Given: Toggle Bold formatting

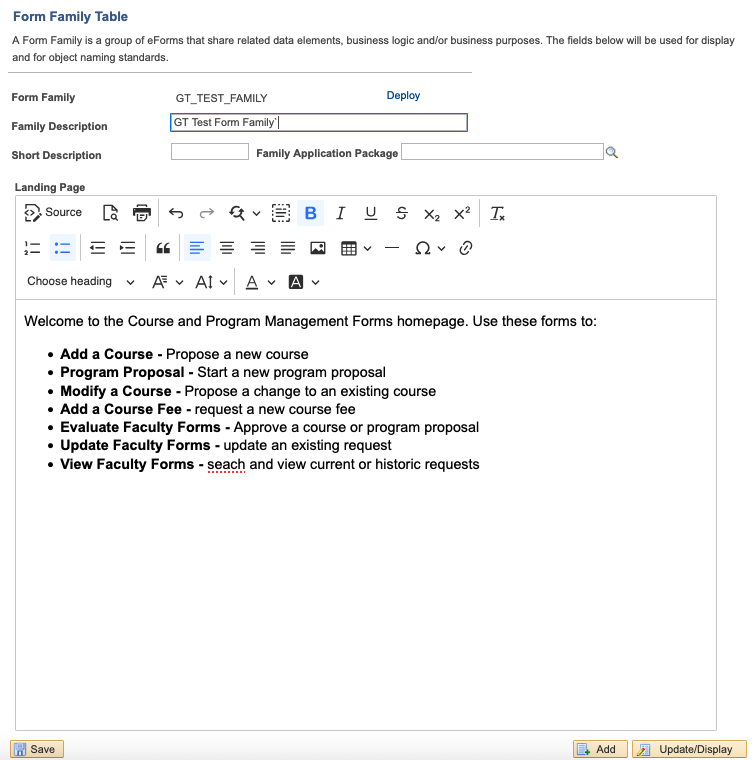Looking at the screenshot, I should point(310,213).
